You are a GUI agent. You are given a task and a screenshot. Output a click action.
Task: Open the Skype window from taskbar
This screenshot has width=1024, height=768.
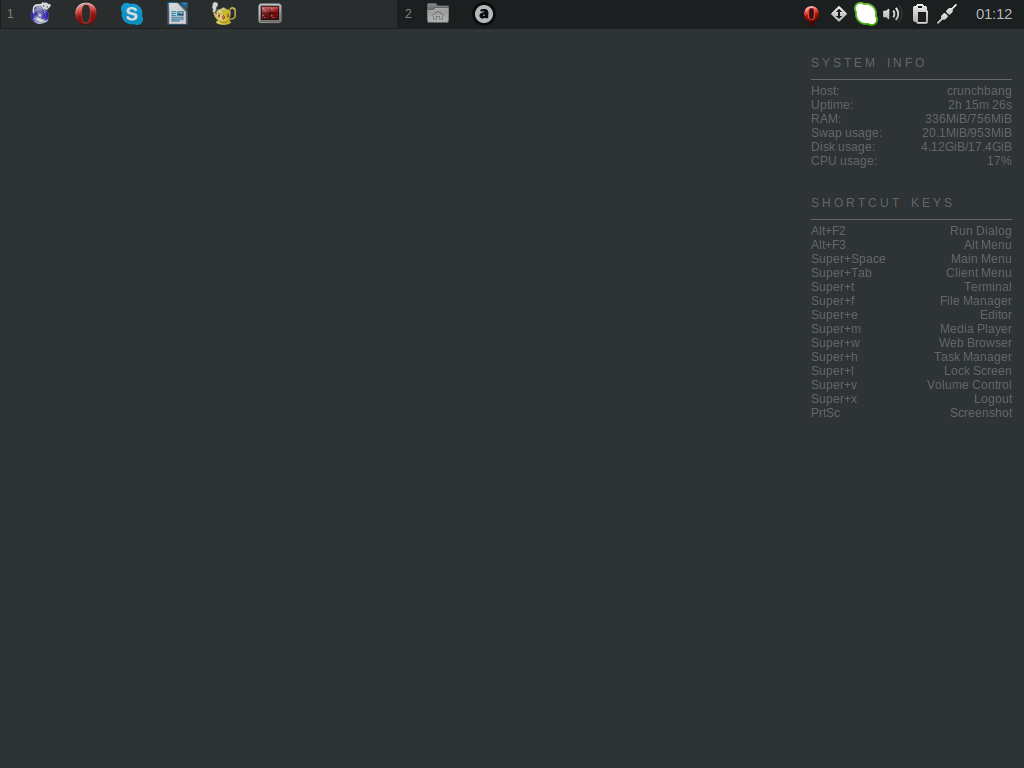coord(131,13)
